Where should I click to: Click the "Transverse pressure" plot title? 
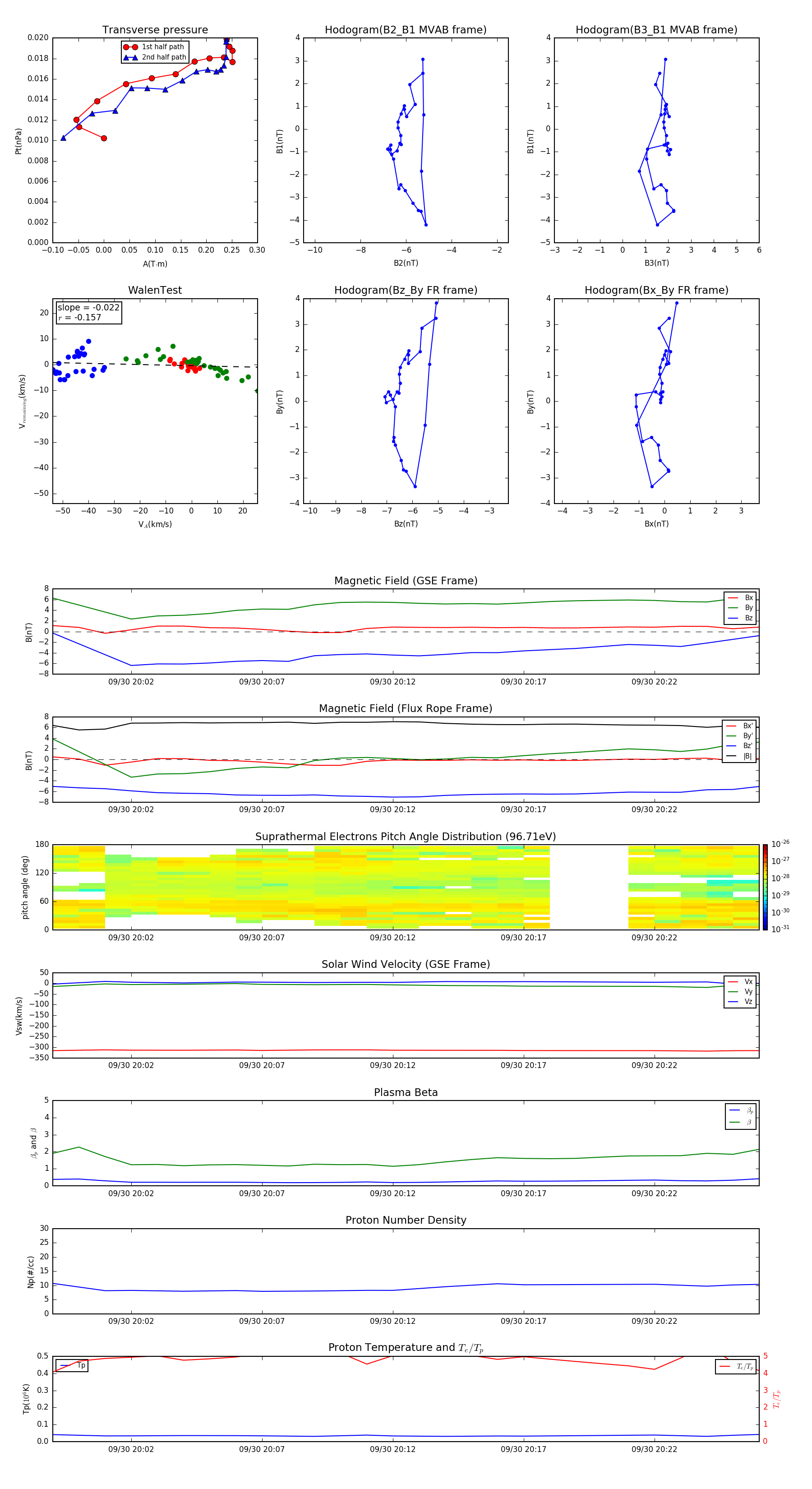pyautogui.click(x=155, y=30)
